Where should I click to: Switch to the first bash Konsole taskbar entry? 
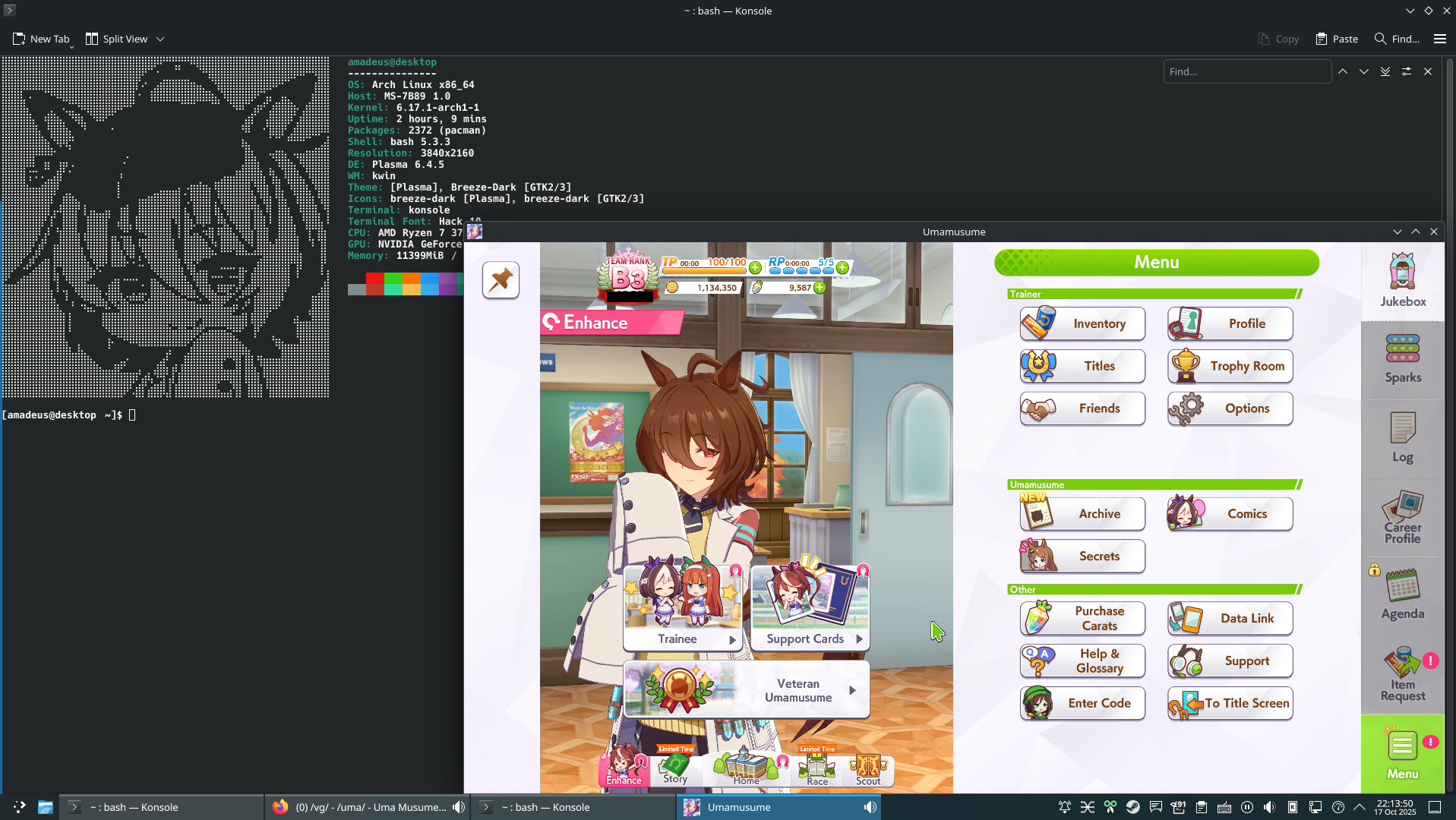(161, 807)
